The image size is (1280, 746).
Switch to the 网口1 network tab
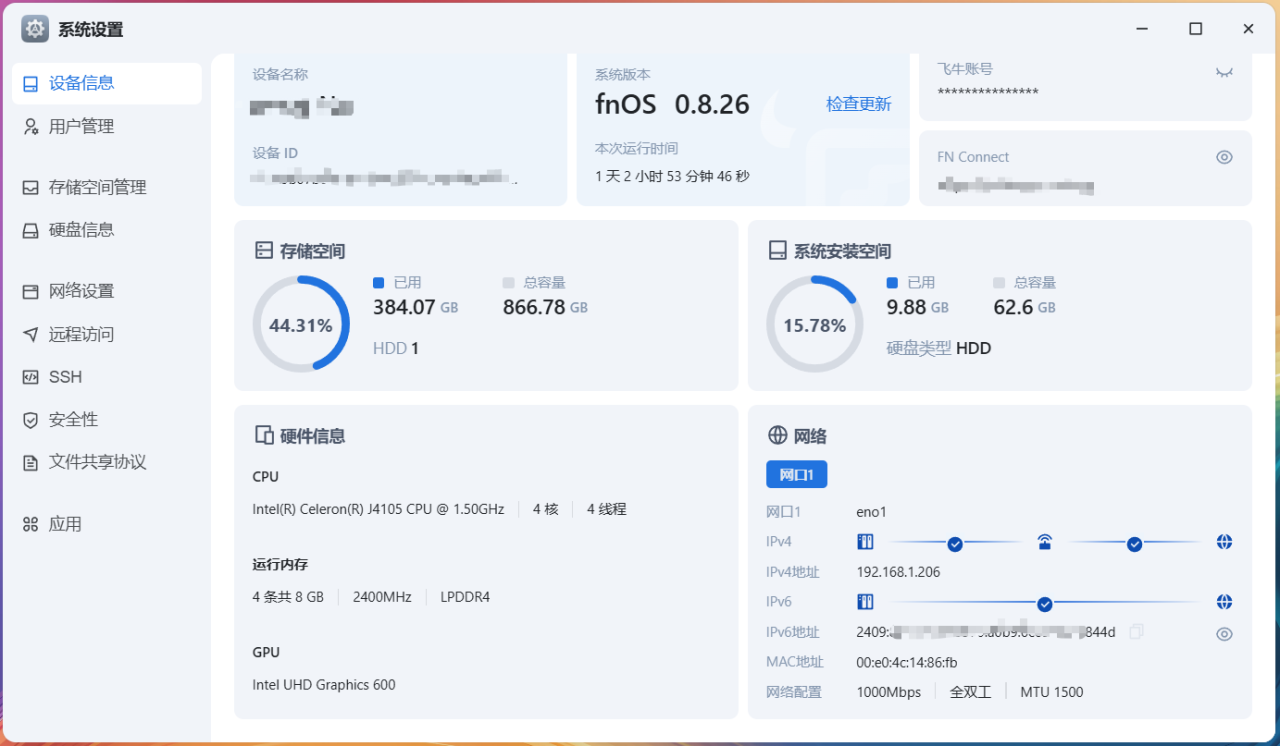point(796,474)
